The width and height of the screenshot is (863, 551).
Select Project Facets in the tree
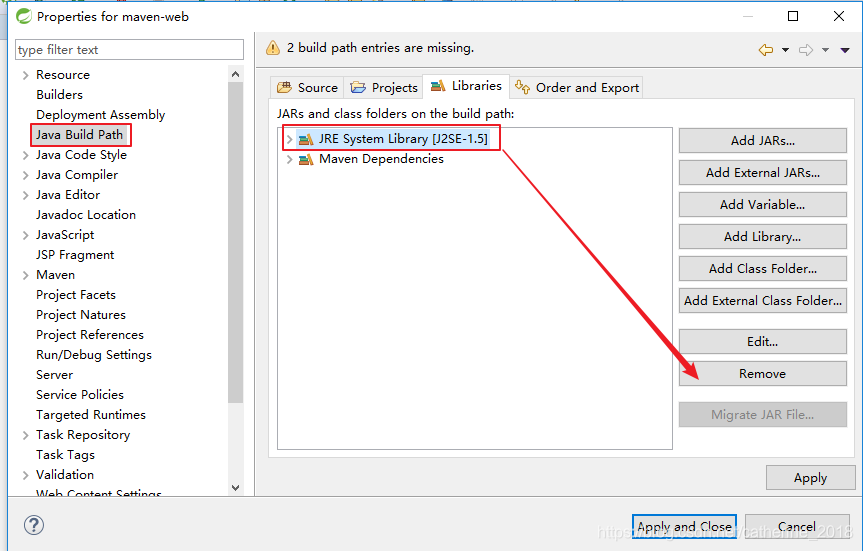pos(76,295)
